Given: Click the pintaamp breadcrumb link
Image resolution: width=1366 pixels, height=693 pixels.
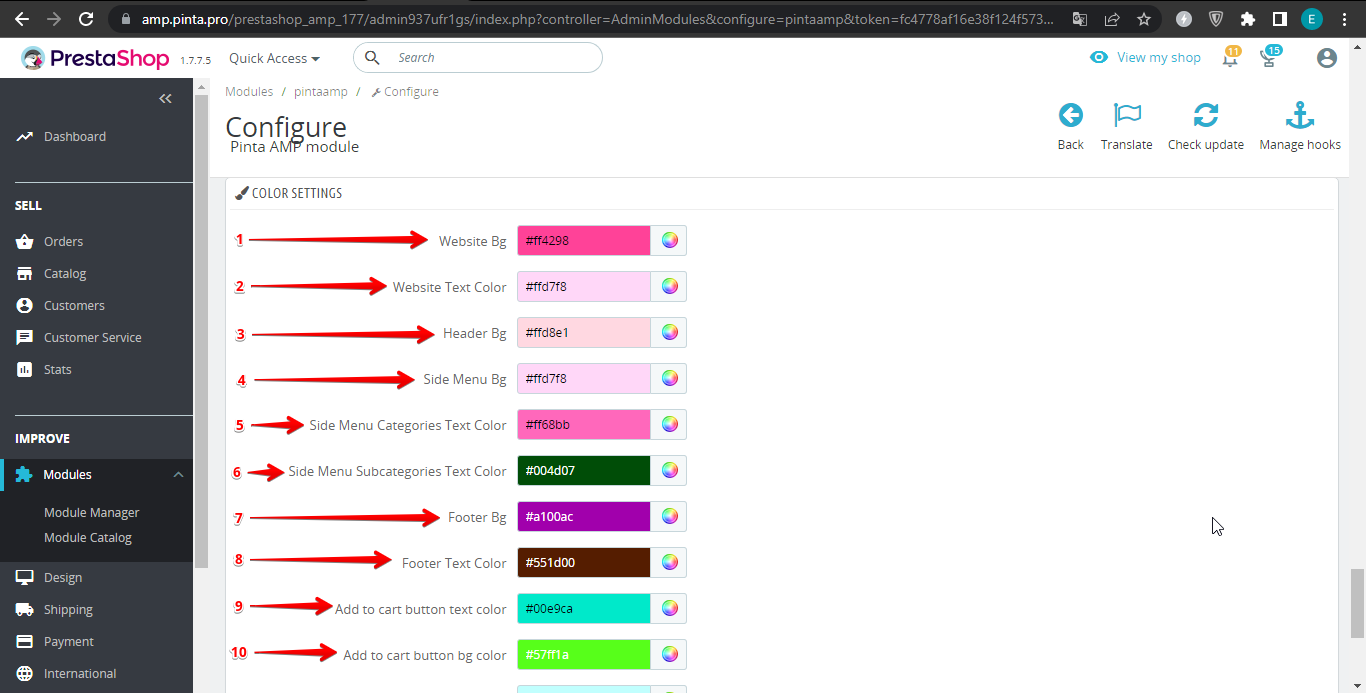Looking at the screenshot, I should (x=320, y=91).
